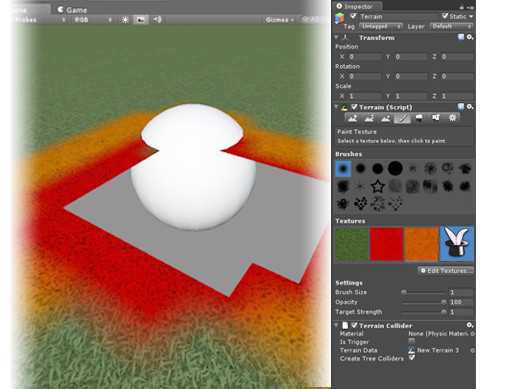Toggle the Terrain object active checkbox

click(x=354, y=16)
